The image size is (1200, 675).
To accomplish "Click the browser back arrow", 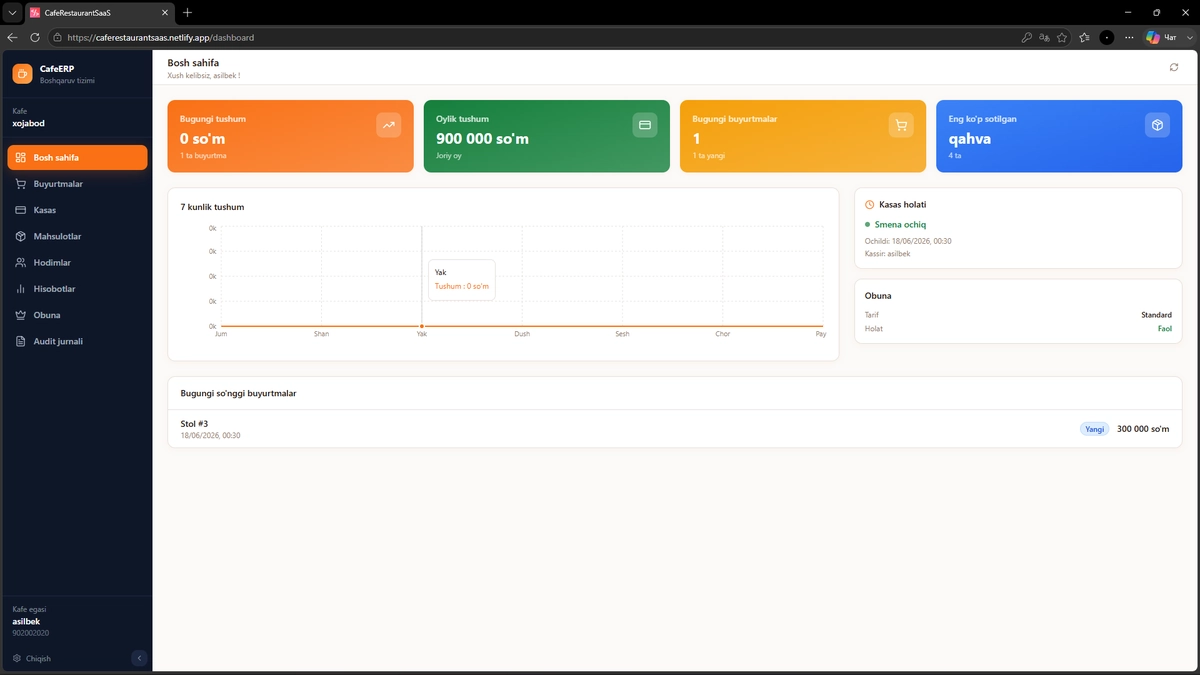I will (x=13, y=37).
